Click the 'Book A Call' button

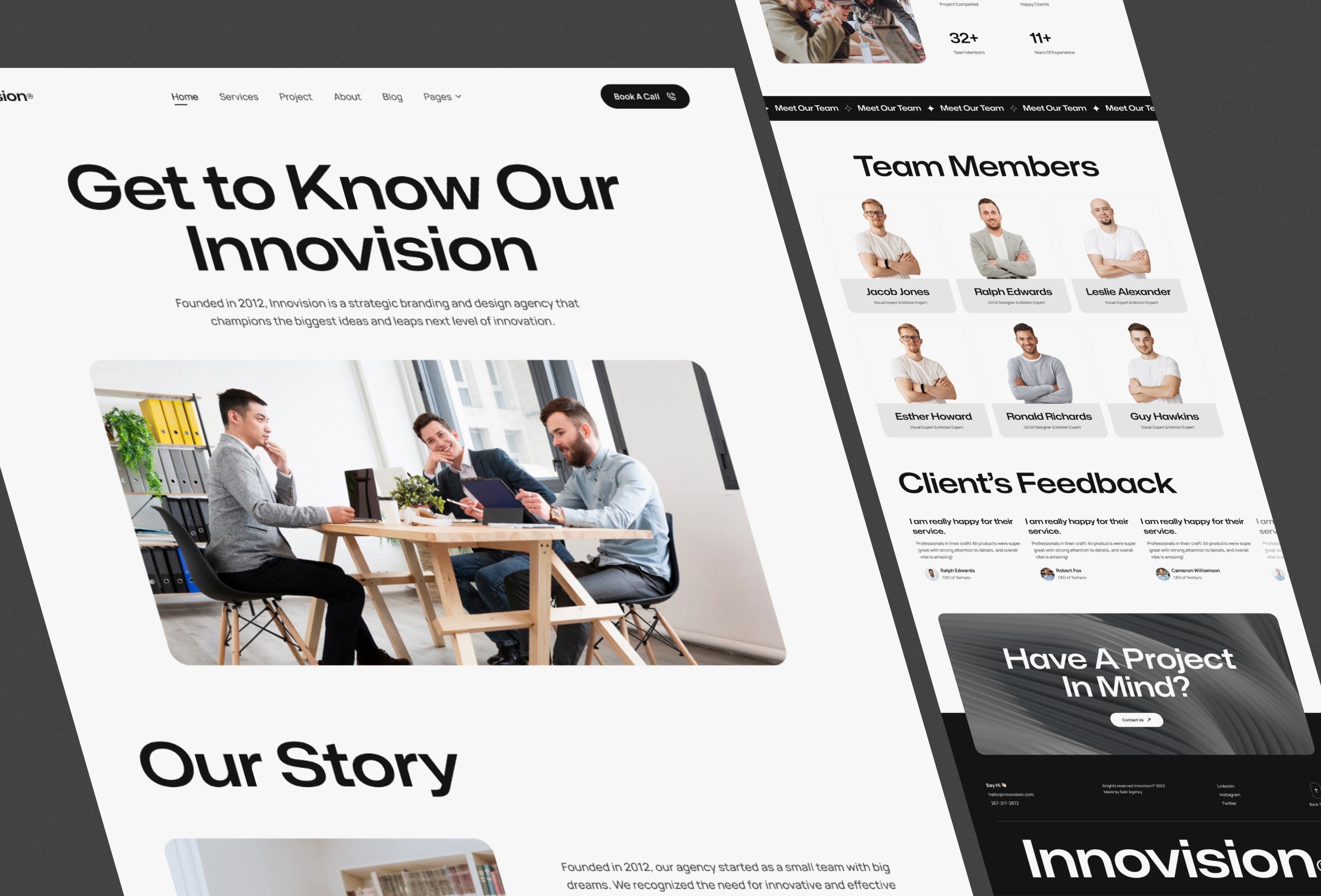(645, 96)
